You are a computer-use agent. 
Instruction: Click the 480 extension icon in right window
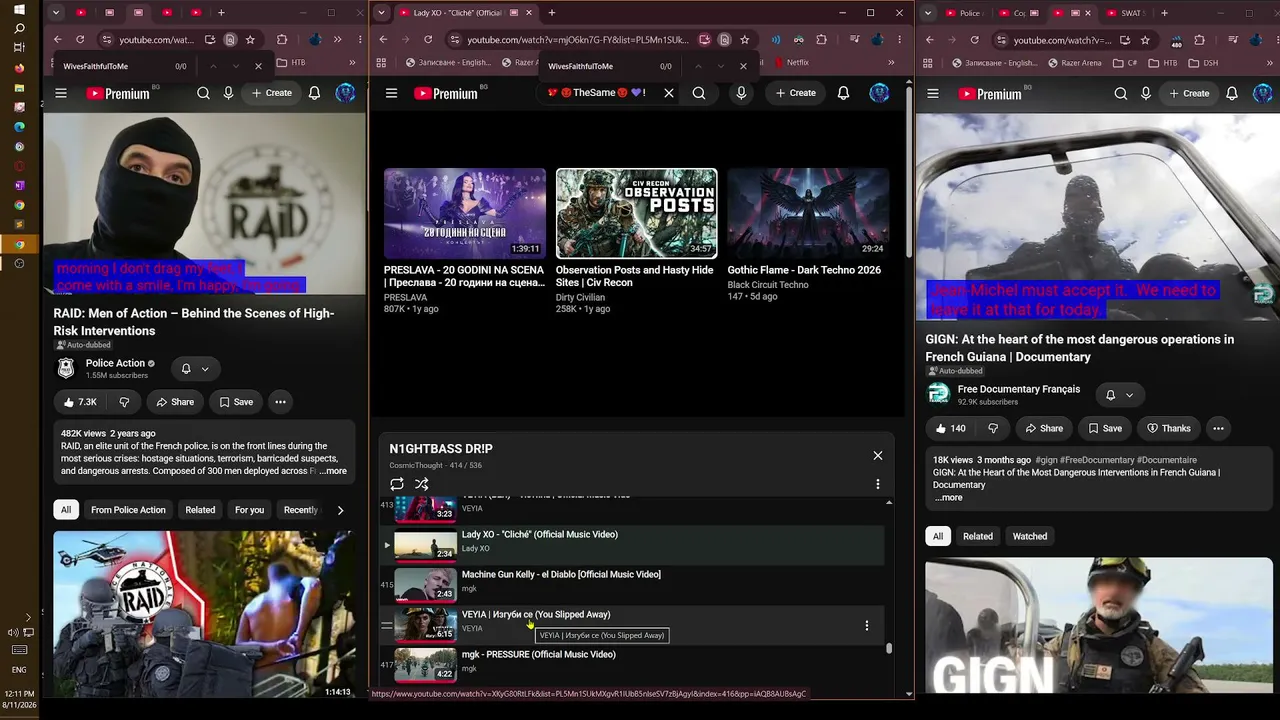pos(1176,40)
